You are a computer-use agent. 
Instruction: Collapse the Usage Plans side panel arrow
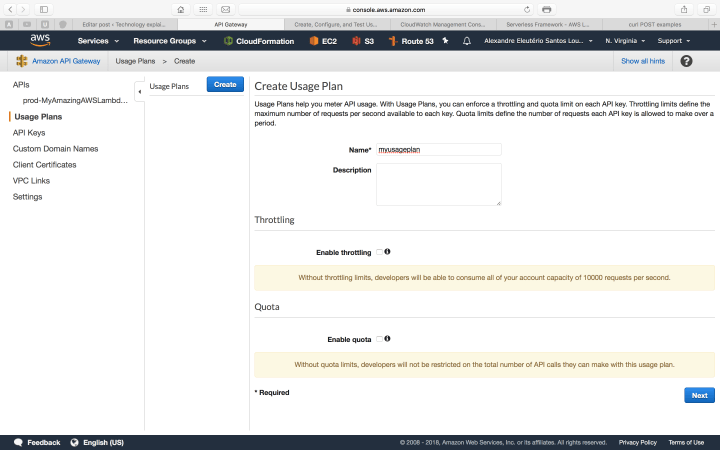(139, 90)
